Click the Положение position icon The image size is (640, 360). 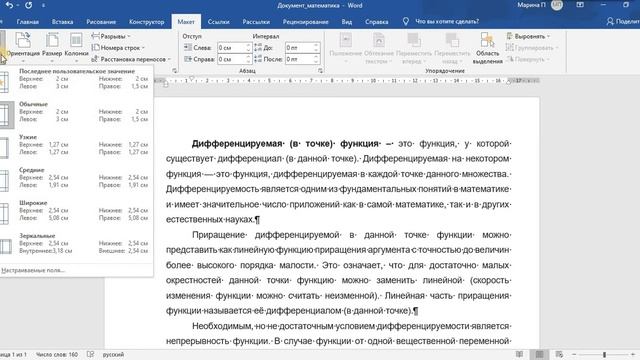(x=345, y=40)
